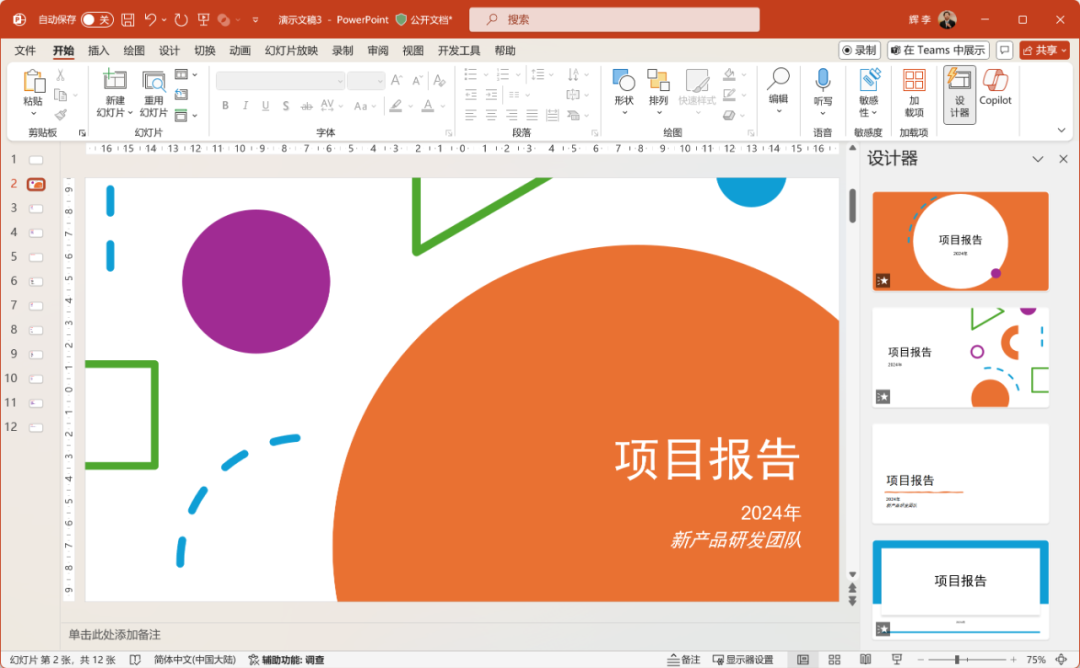The width and height of the screenshot is (1080, 668).
Task: Toggle Strikethrough formatting
Action: coord(307,105)
